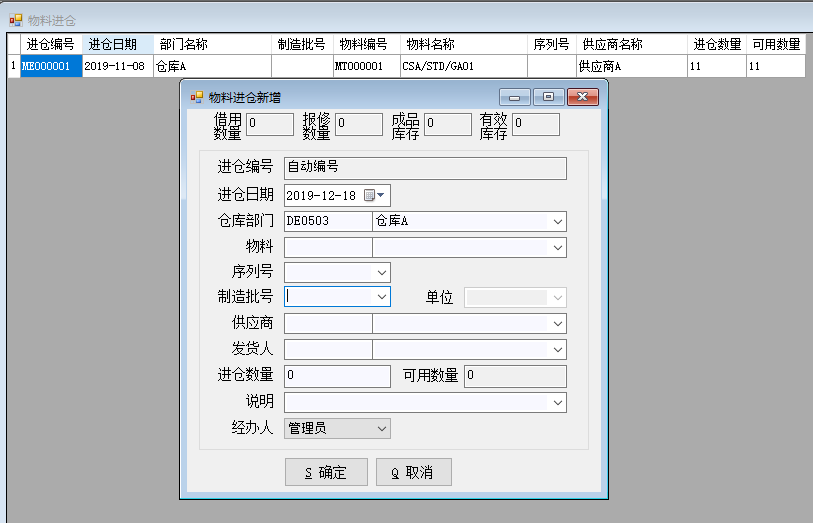The width and height of the screenshot is (813, 523).
Task: Open the 说明 dropdown list
Action: (557, 402)
